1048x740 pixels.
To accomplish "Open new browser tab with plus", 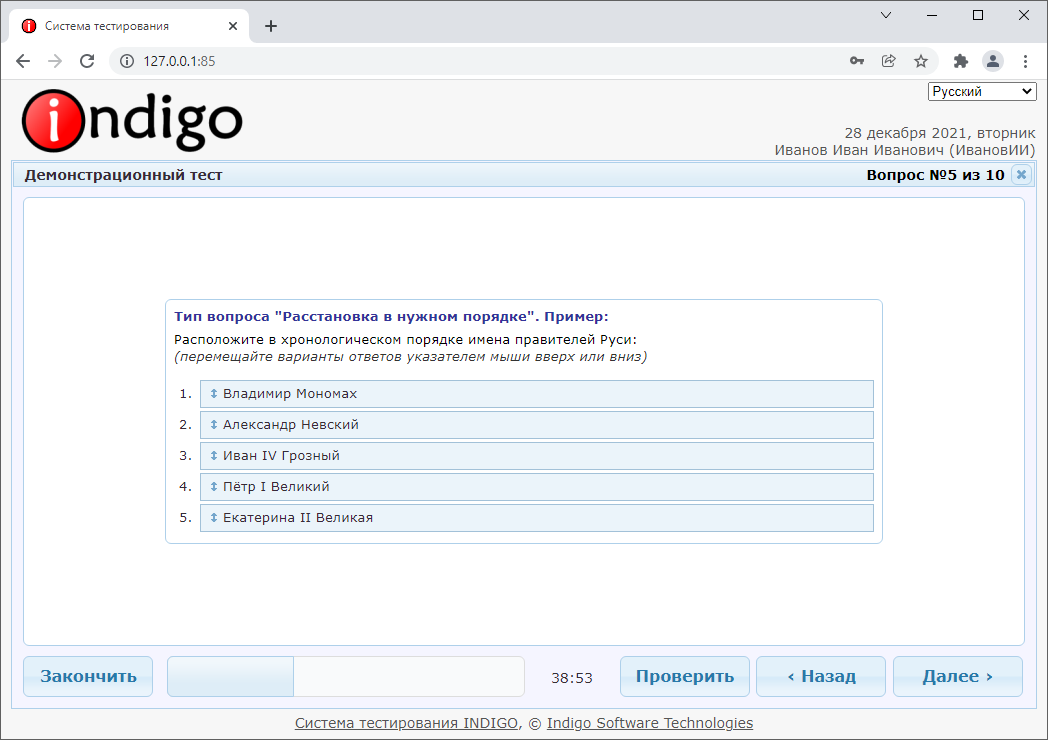I will (271, 26).
